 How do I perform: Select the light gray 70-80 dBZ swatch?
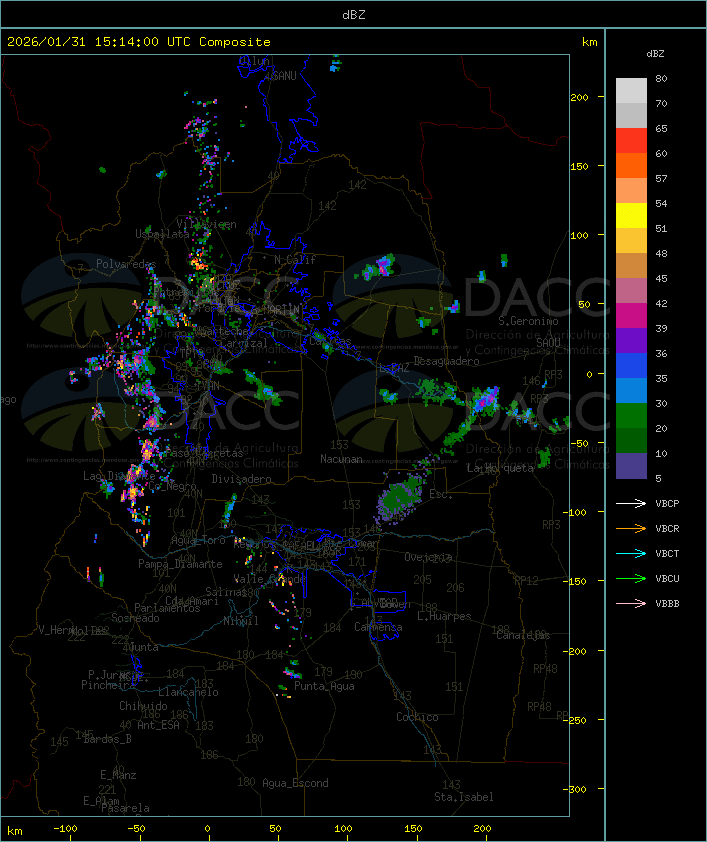631,91
